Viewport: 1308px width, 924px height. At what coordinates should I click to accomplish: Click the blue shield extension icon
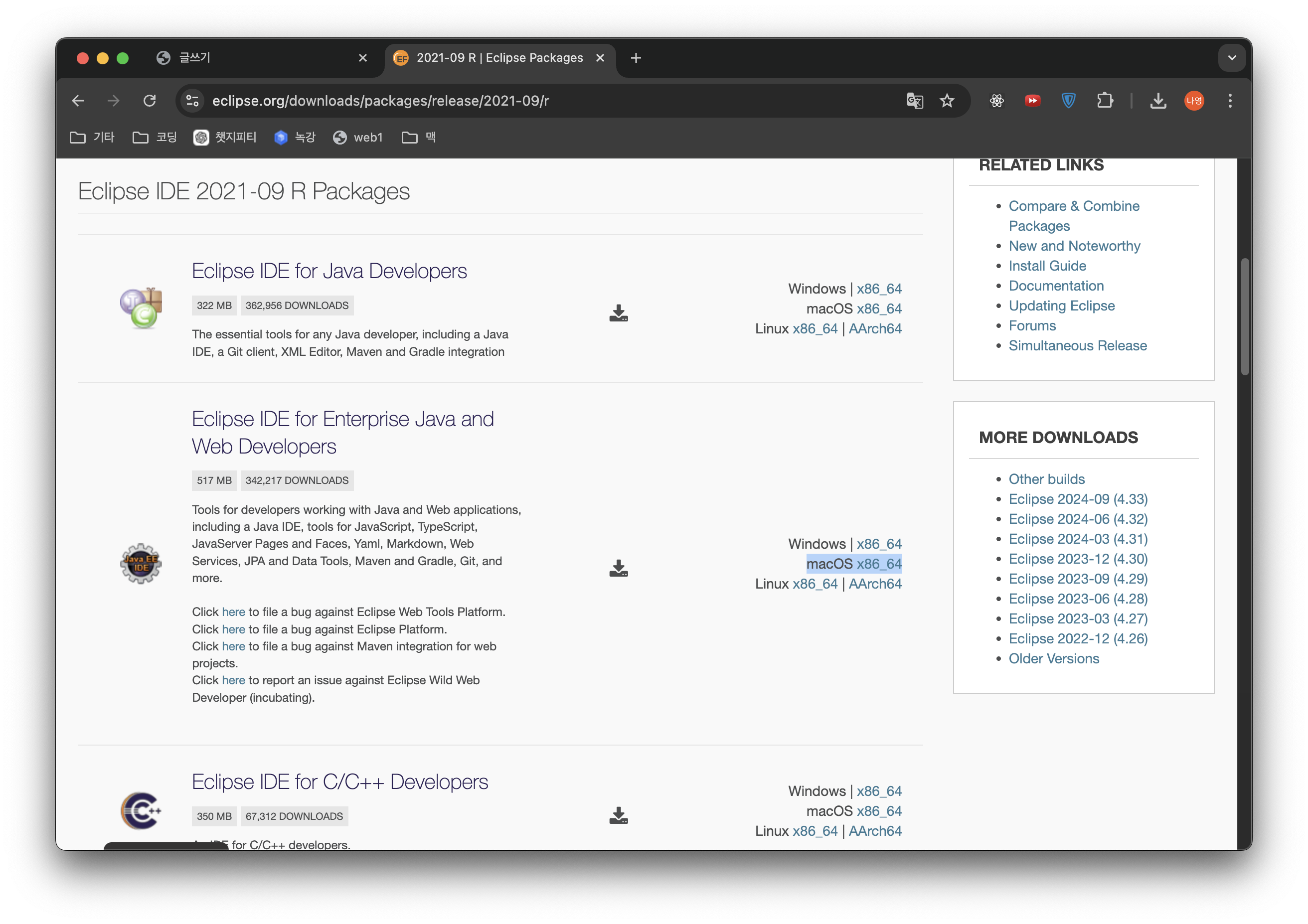(1068, 101)
